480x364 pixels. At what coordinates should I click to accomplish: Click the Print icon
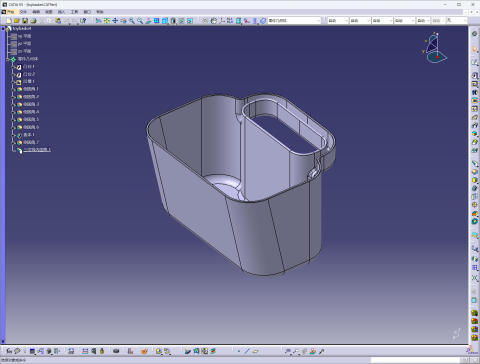33,21
